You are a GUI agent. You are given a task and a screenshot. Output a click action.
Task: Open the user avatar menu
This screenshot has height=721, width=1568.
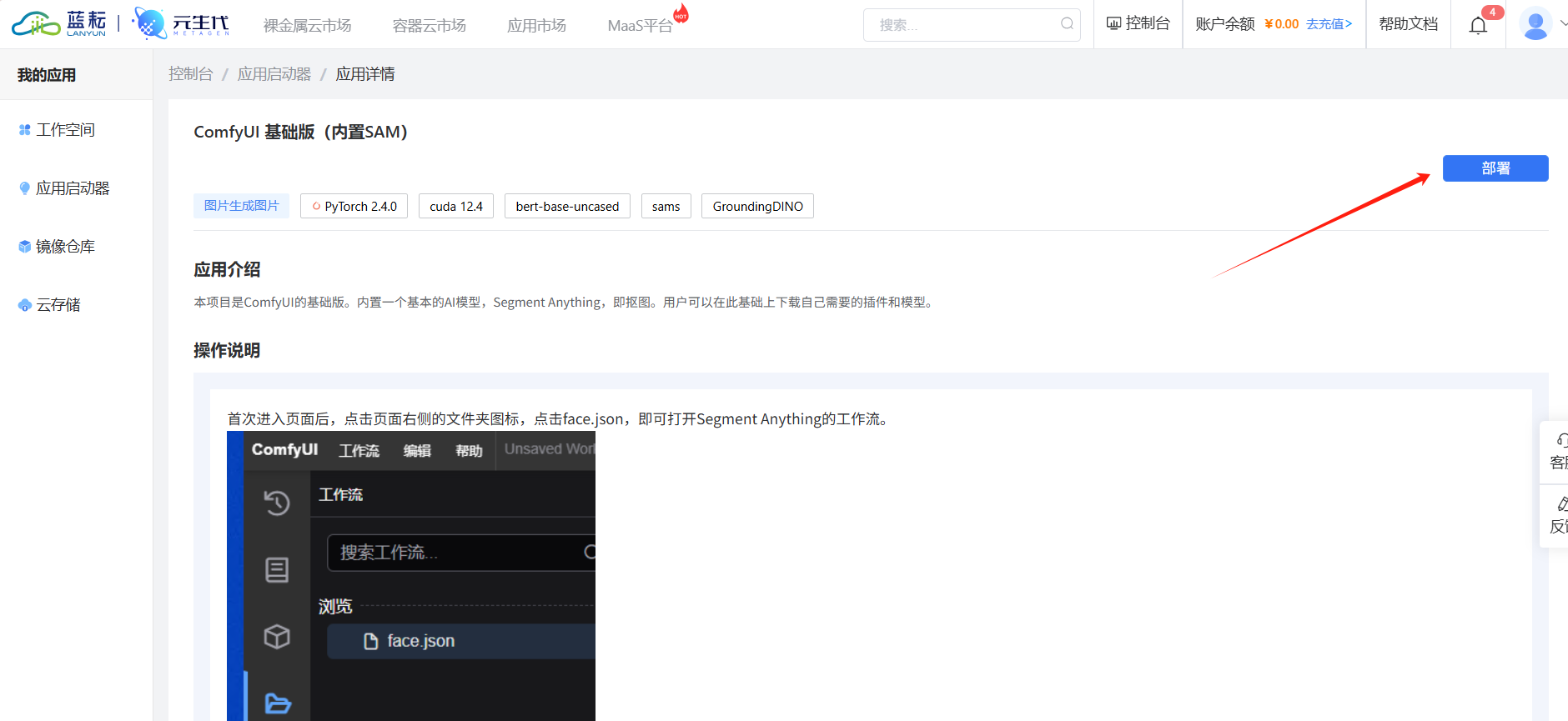tap(1535, 24)
